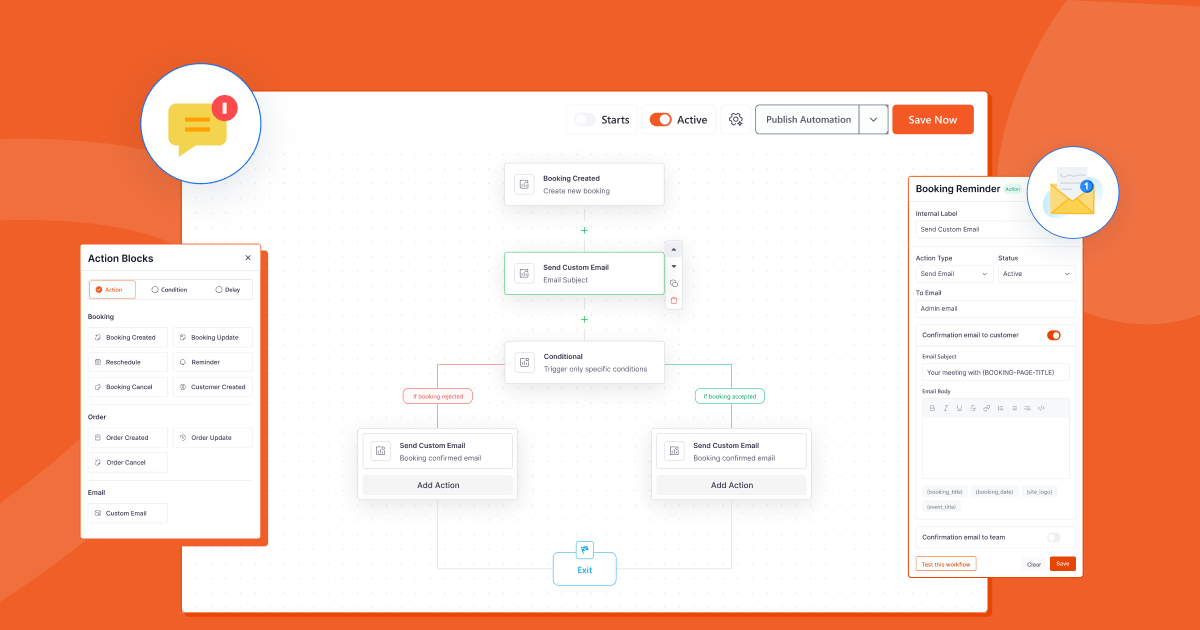Insert the booking_date placeholder tag
This screenshot has height=630, width=1200.
point(994,492)
